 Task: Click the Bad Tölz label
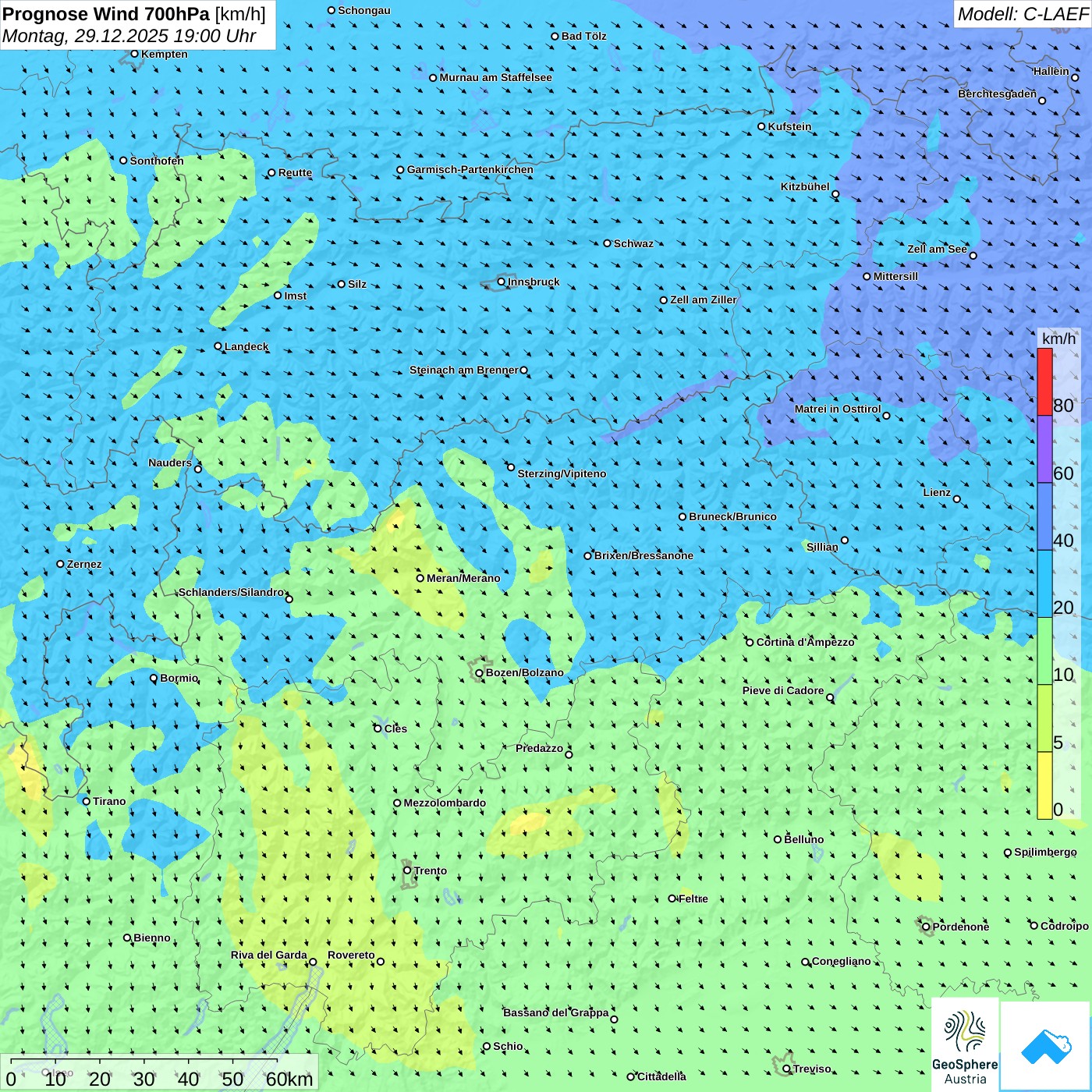[x=584, y=36]
